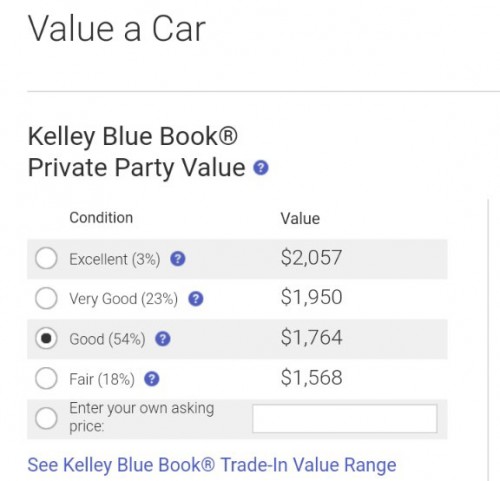Select the Good (54%) radio button
The image size is (500, 481).
point(46,338)
